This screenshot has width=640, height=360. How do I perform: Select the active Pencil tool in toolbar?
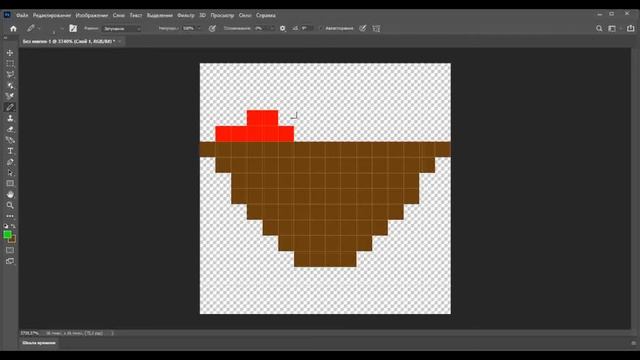tap(10, 107)
